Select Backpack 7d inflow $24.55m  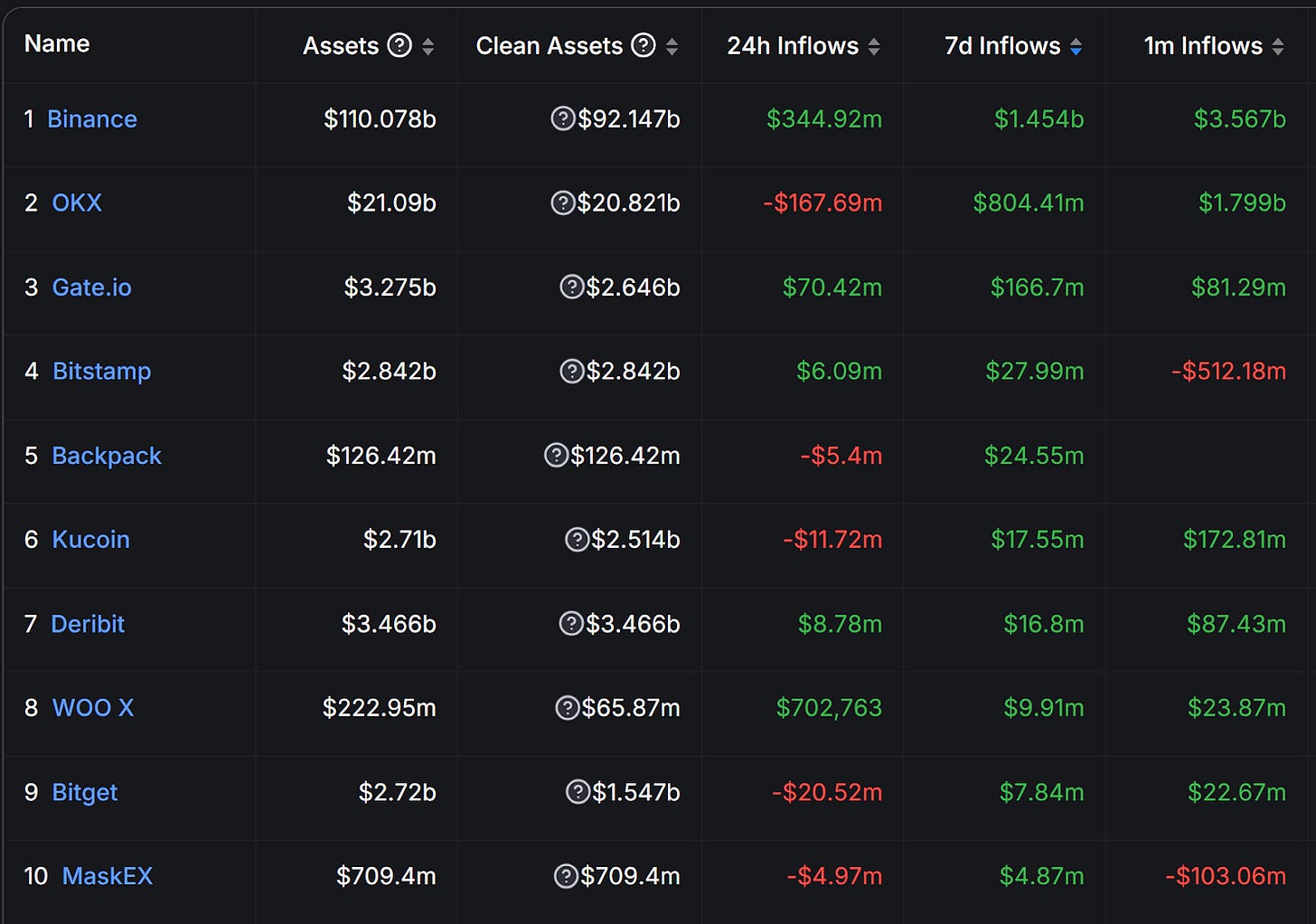click(x=1034, y=455)
